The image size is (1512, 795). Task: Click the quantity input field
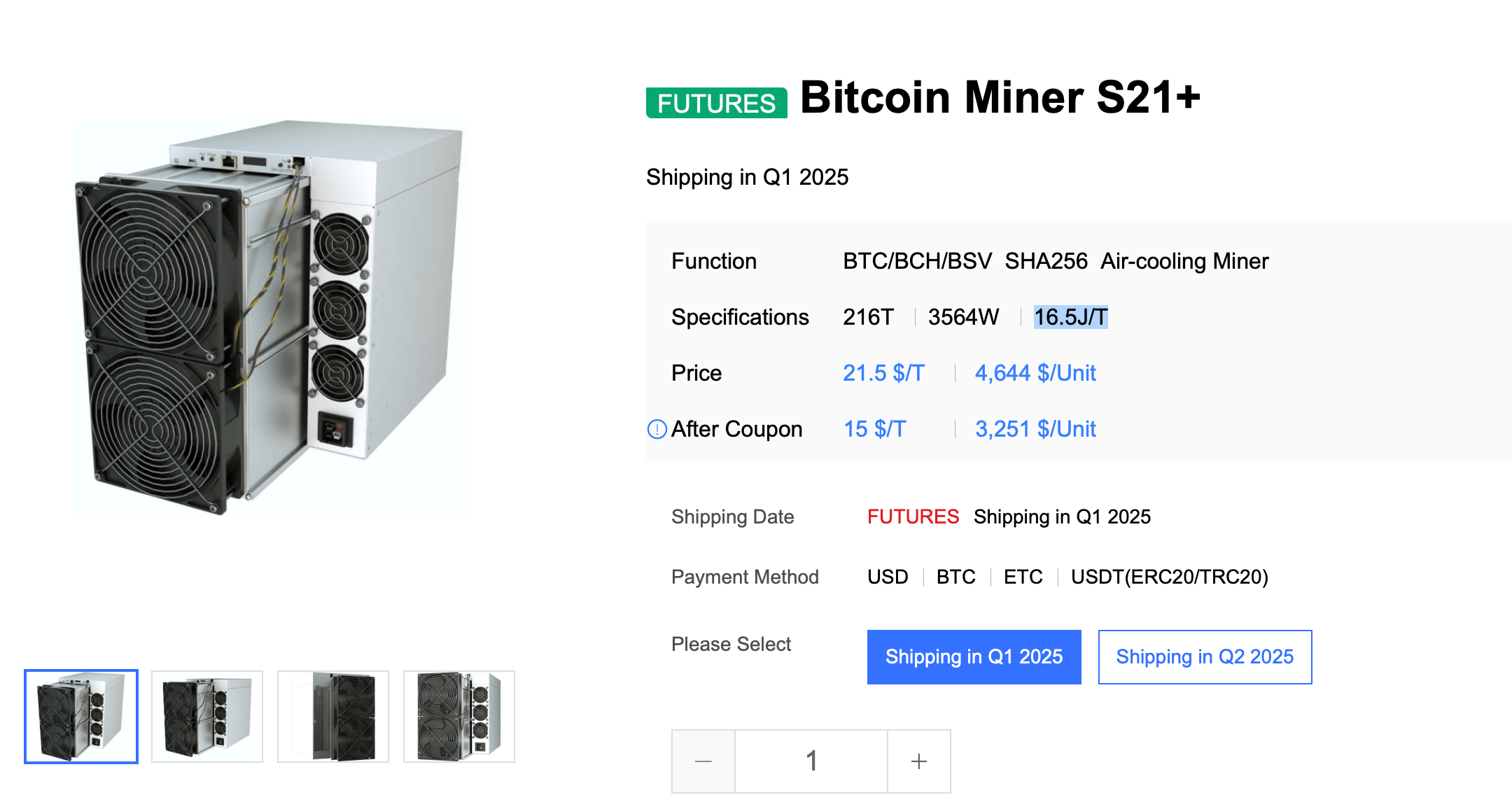click(811, 760)
